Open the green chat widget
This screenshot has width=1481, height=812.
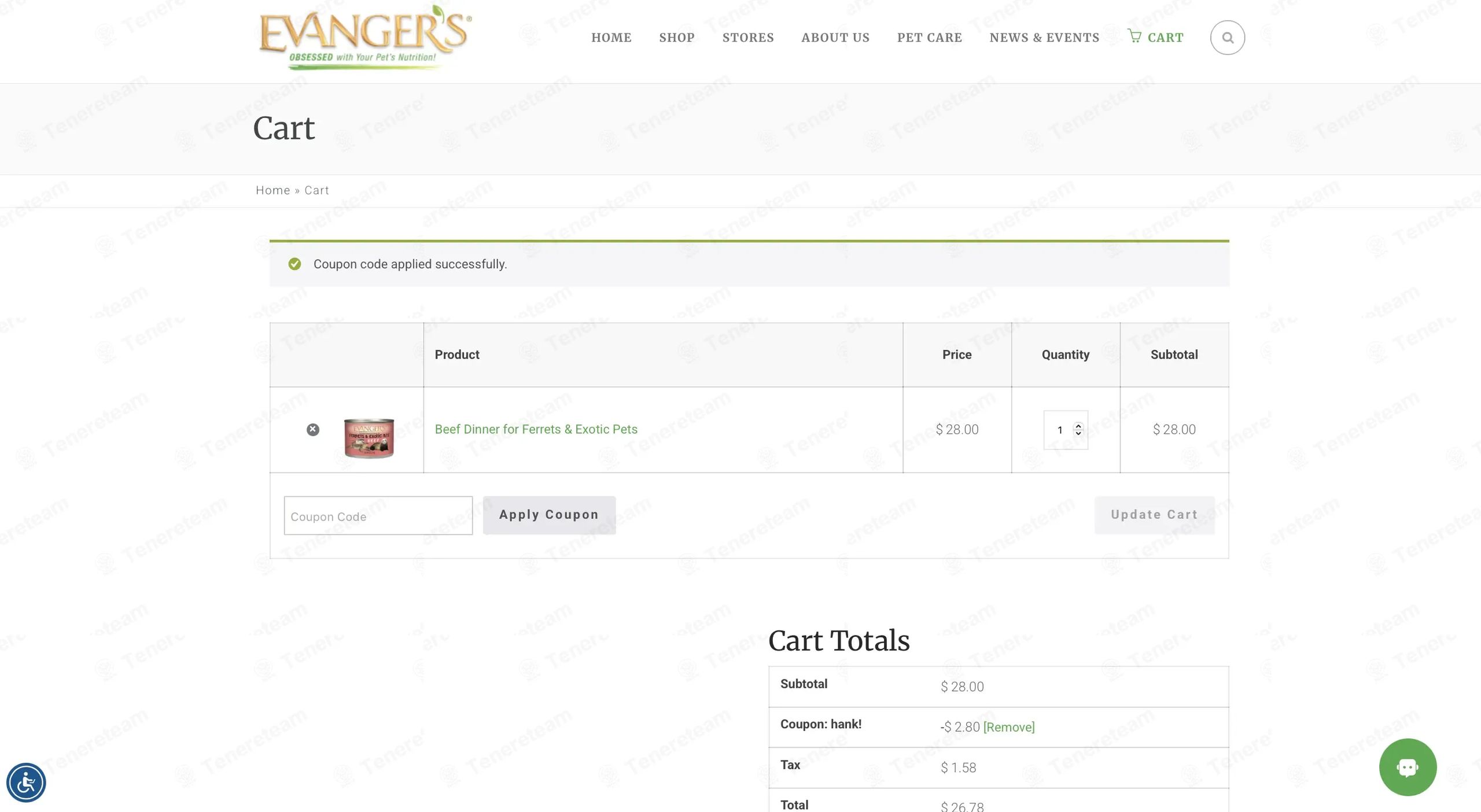click(1408, 767)
